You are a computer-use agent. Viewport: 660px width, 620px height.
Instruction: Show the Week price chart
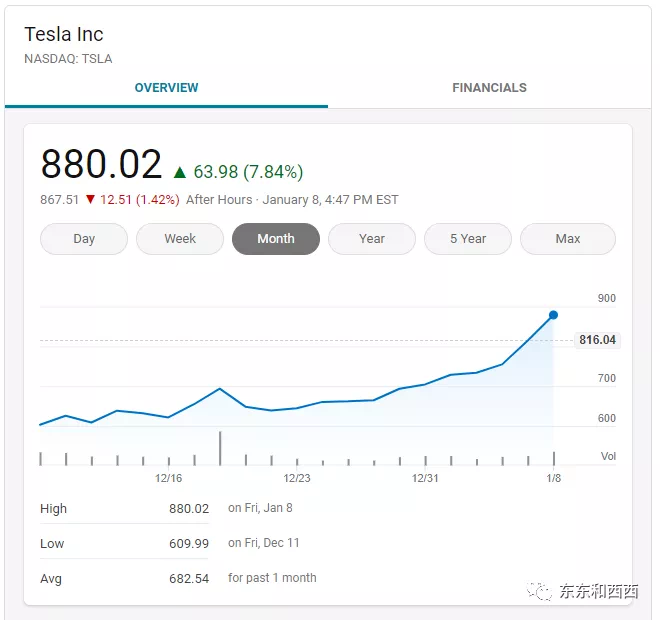[180, 239]
